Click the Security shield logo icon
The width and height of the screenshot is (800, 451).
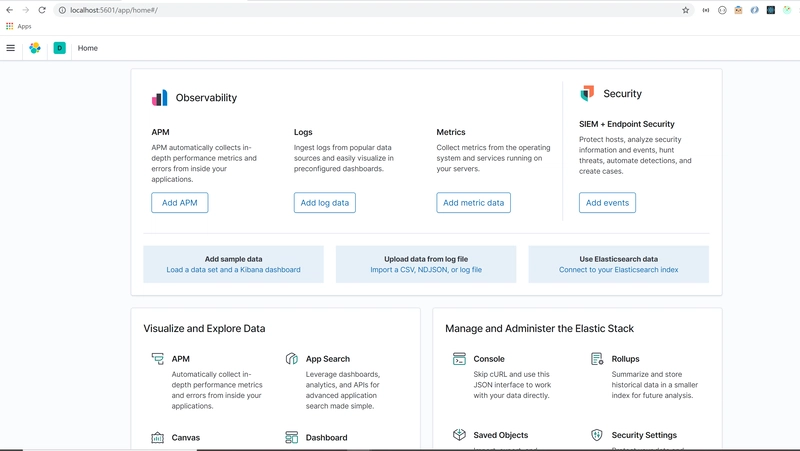pyautogui.click(x=587, y=93)
